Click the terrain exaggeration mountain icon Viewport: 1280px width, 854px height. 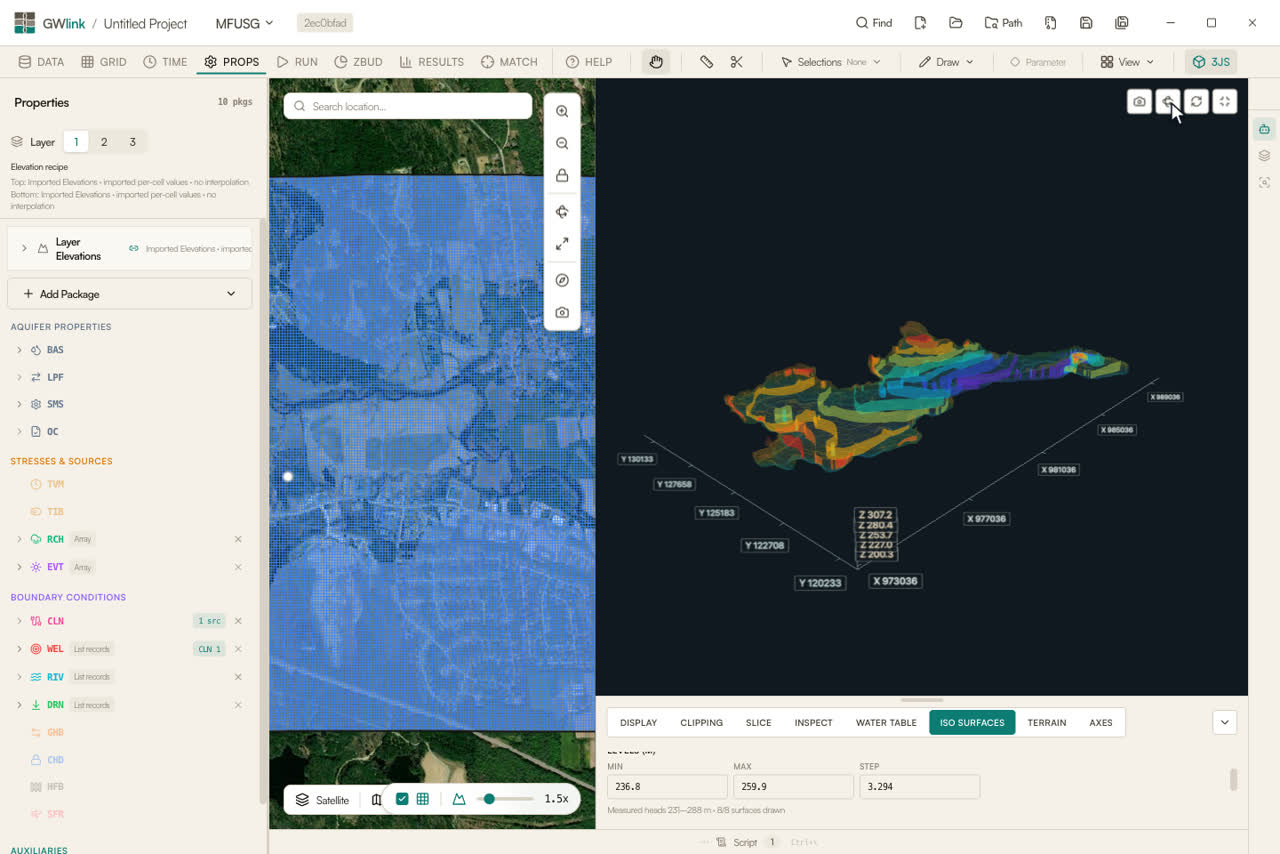459,799
